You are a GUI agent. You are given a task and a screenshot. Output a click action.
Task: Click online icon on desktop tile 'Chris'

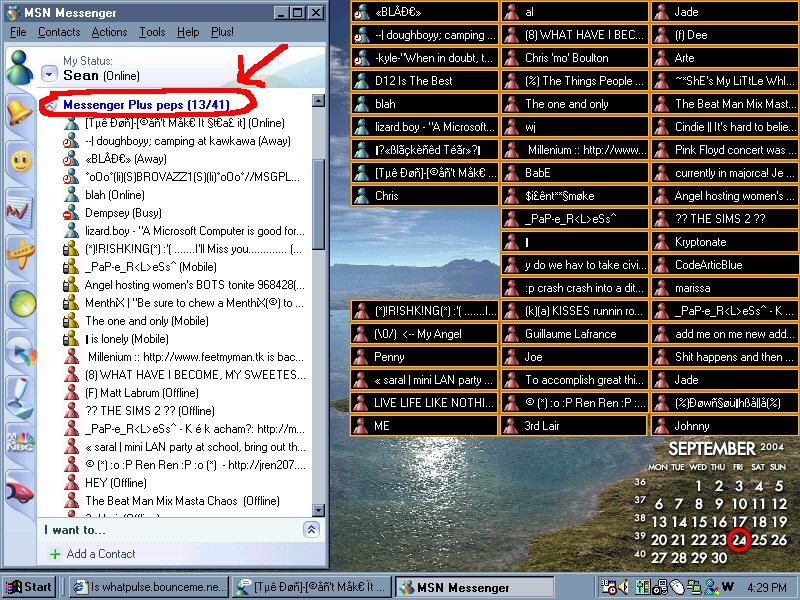click(x=361, y=196)
